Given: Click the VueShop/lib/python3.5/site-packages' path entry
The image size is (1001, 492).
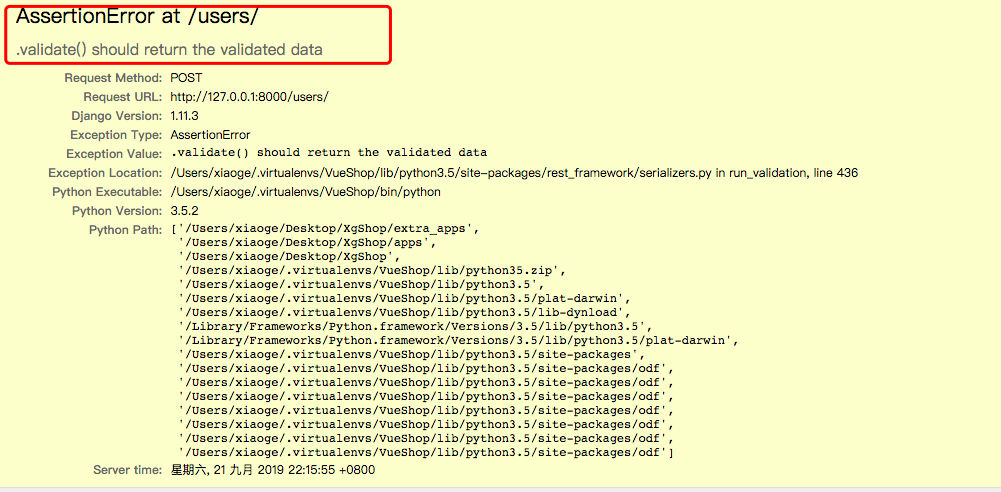Looking at the screenshot, I should tap(412, 355).
